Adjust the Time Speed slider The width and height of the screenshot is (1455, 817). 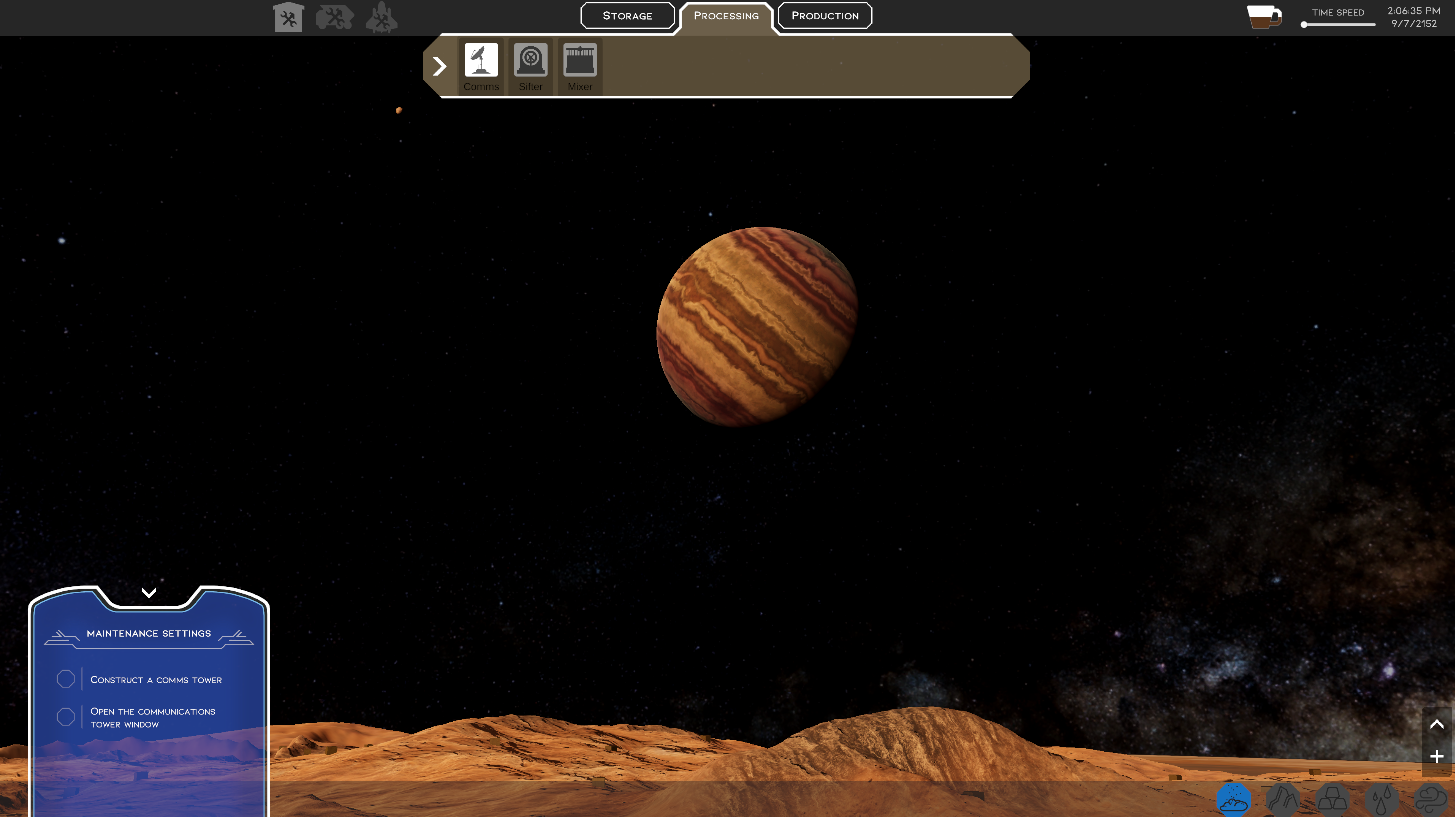tap(1338, 27)
